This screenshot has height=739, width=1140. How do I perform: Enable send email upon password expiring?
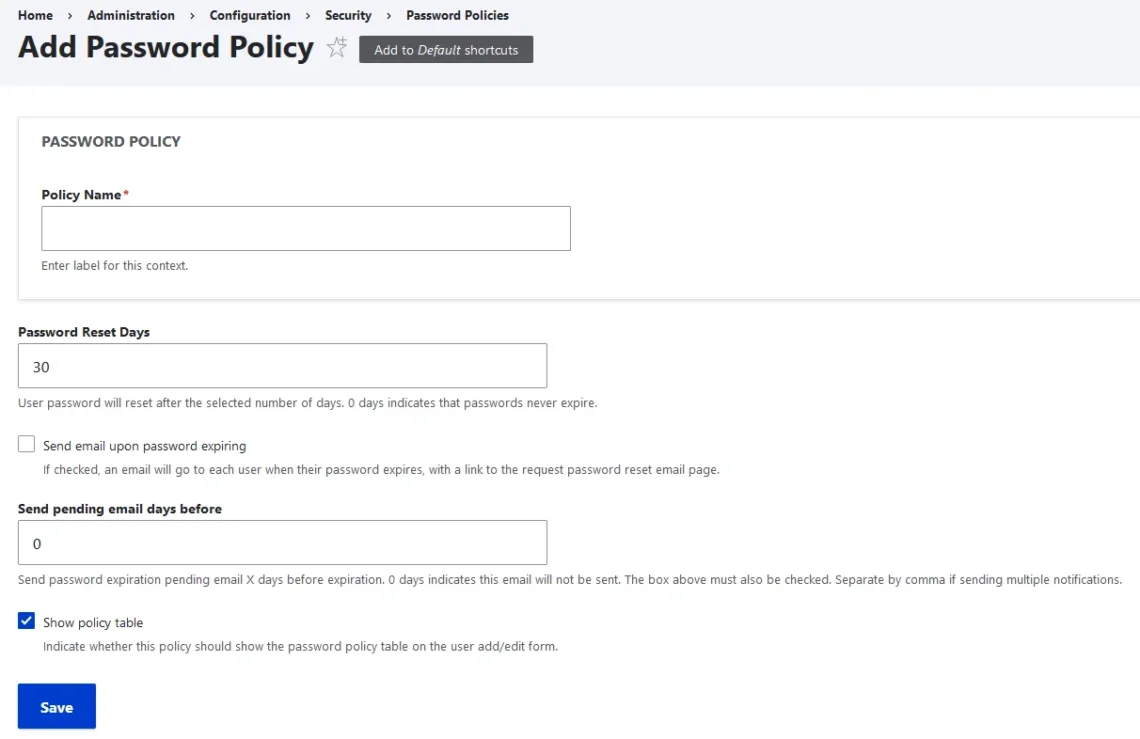[x=26, y=443]
